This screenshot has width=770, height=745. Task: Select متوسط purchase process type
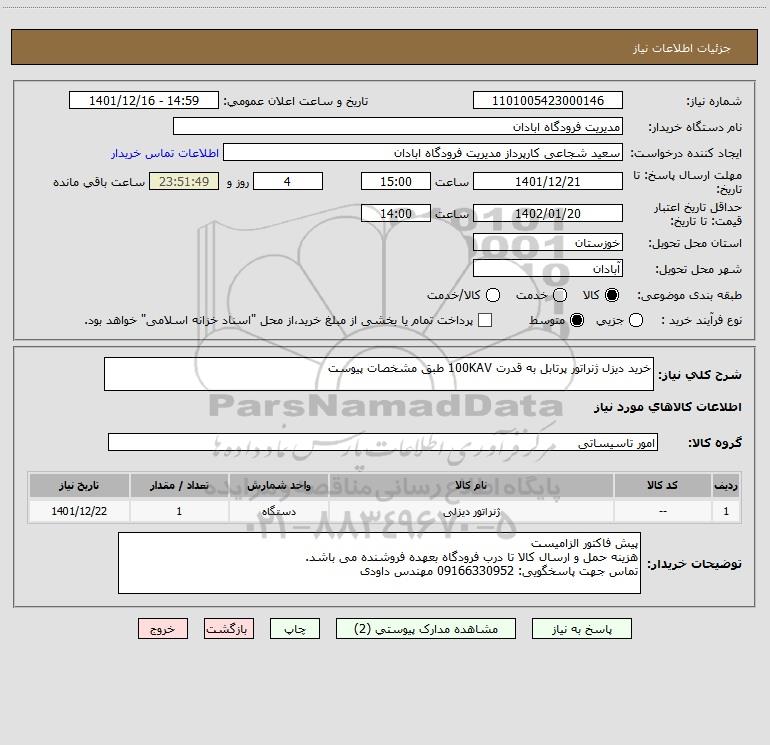click(x=577, y=320)
